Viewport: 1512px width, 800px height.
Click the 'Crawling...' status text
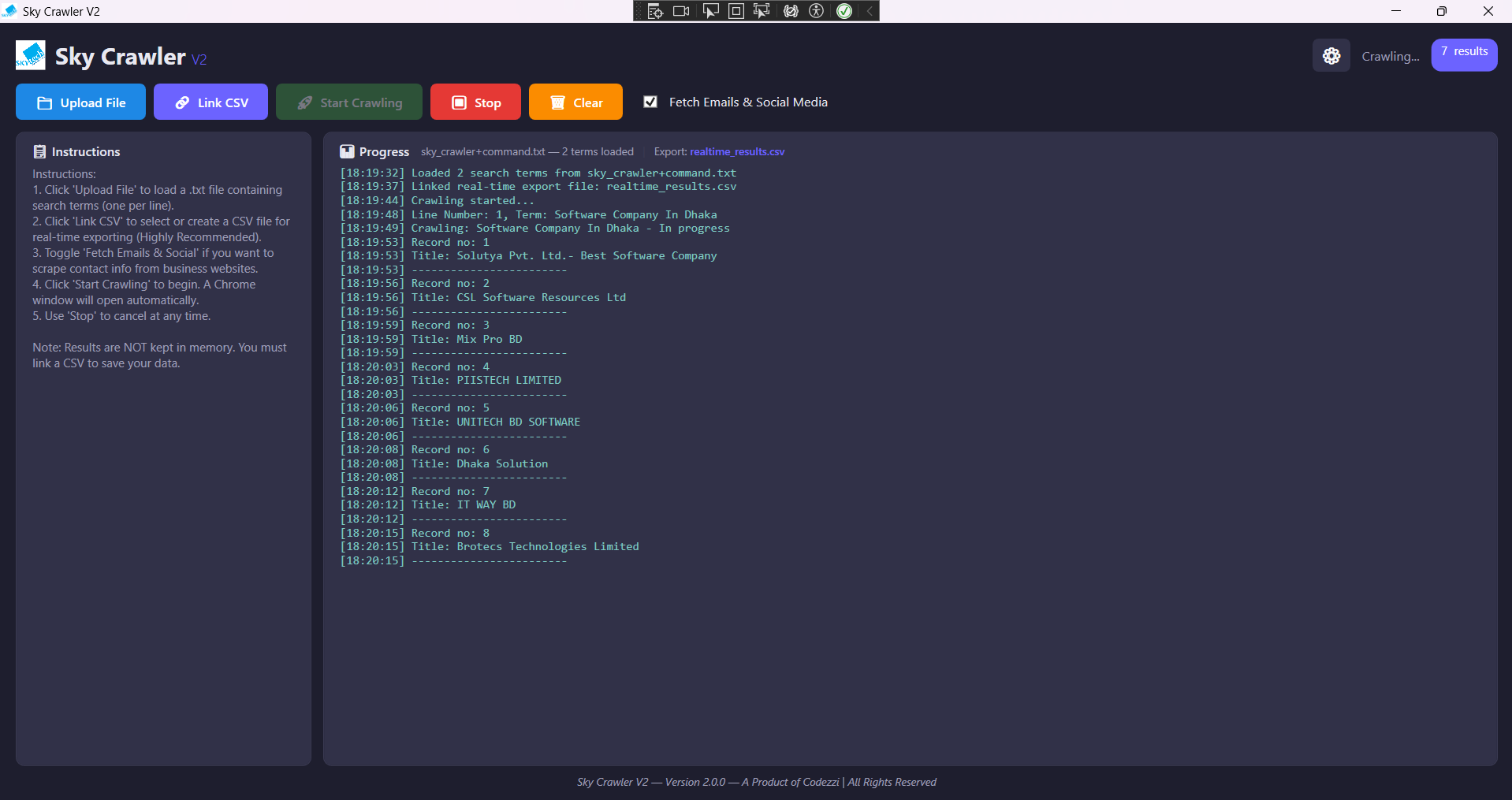point(1391,57)
